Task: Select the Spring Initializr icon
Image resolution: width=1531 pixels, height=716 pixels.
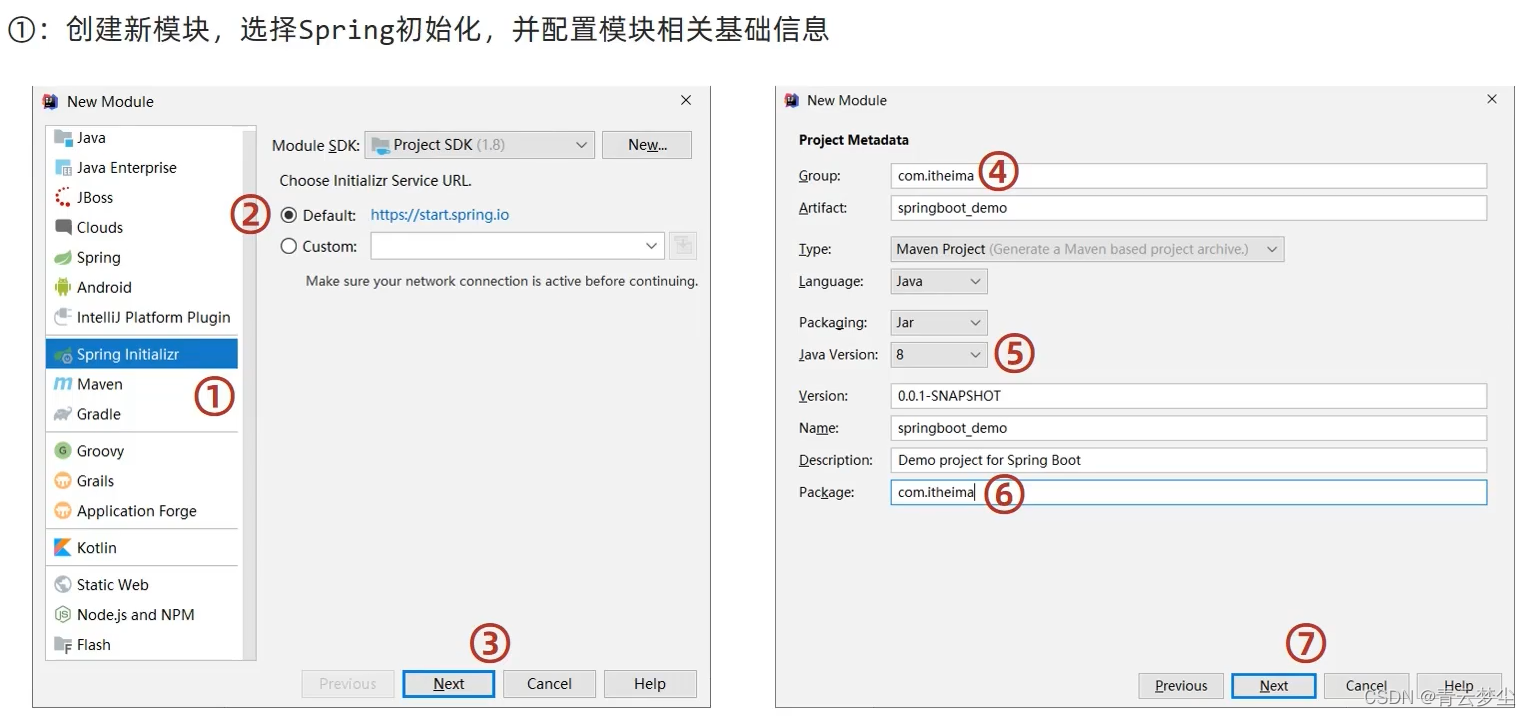Action: point(63,355)
